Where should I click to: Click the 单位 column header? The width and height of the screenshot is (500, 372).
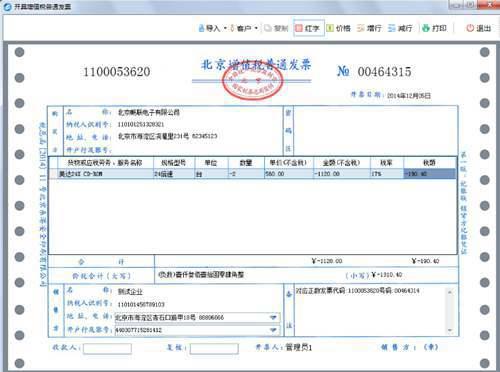pyautogui.click(x=211, y=163)
